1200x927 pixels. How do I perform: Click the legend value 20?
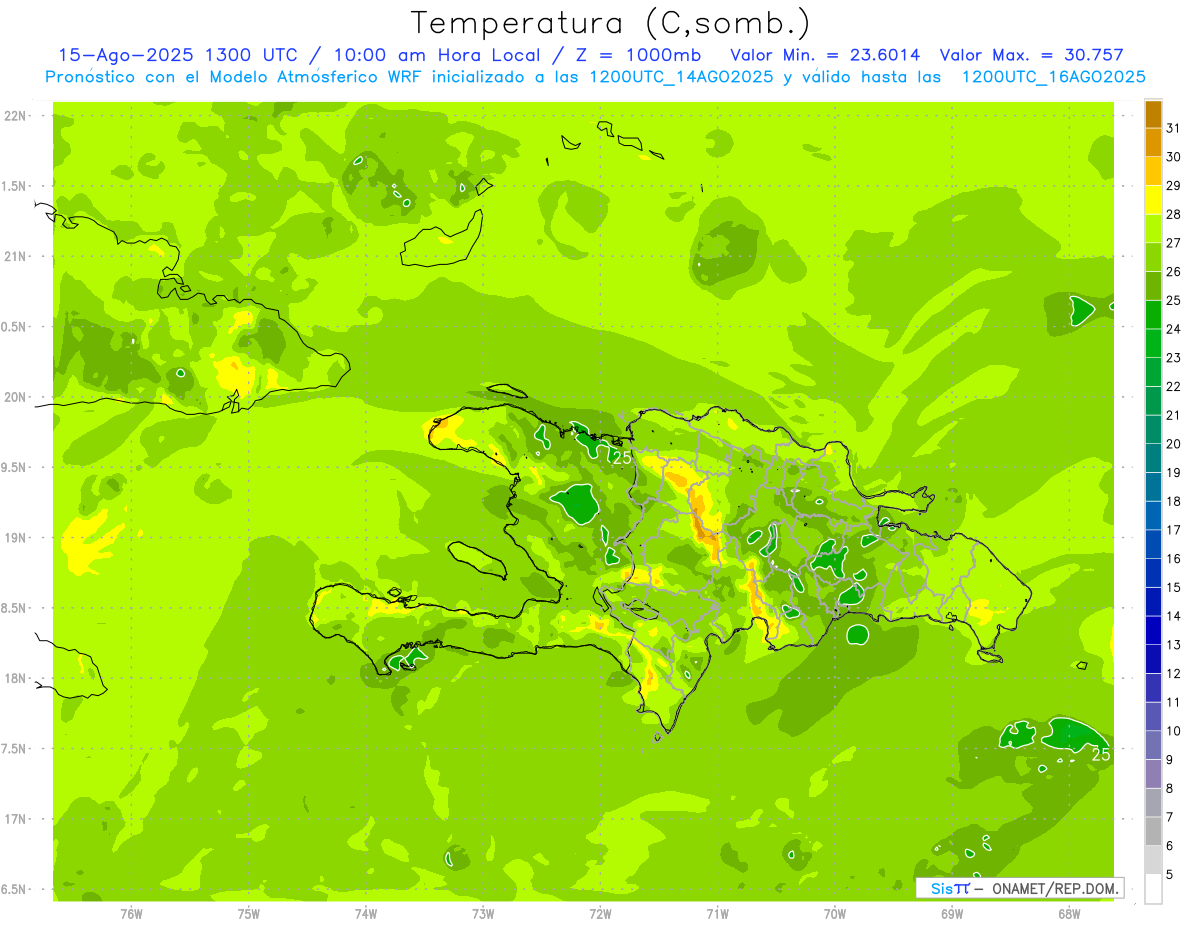point(1174,444)
